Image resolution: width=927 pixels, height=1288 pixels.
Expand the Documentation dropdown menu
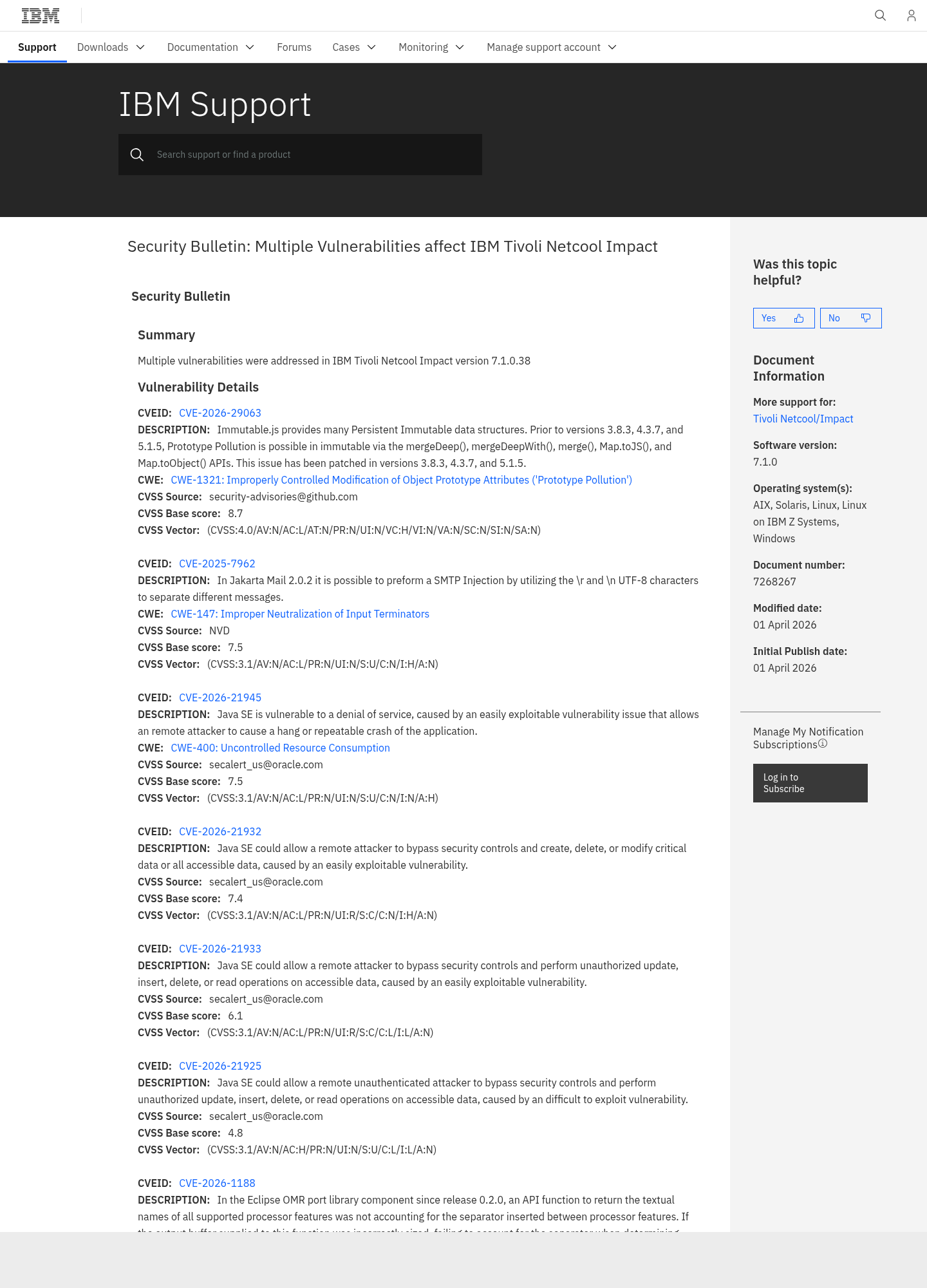point(211,47)
